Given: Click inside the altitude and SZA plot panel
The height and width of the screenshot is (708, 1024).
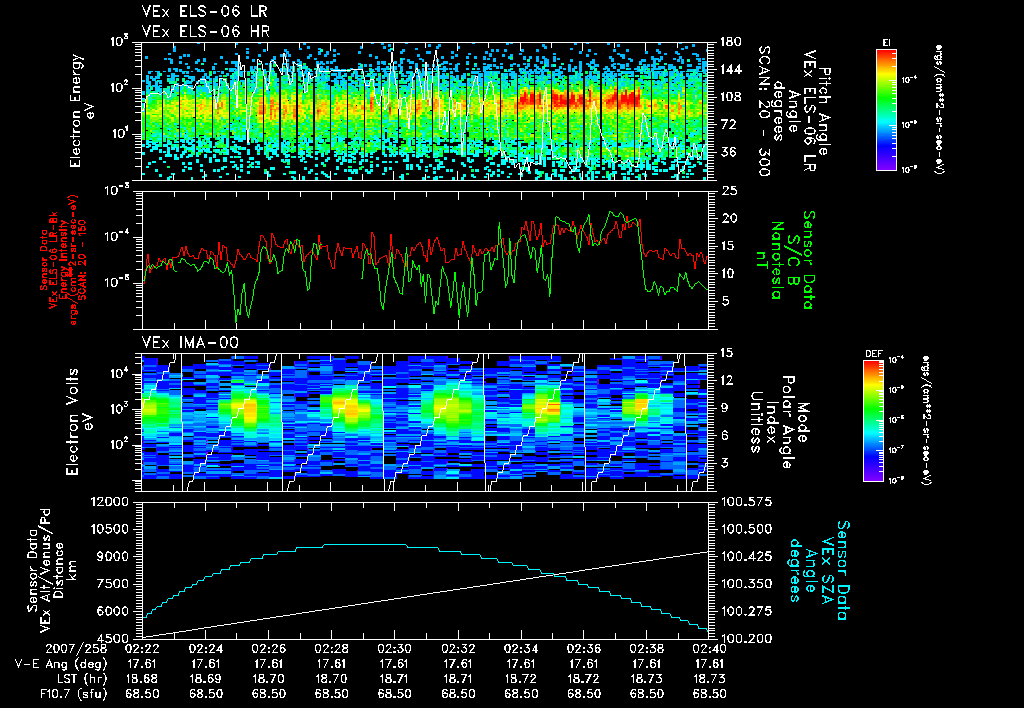Looking at the screenshot, I should pos(424,570).
